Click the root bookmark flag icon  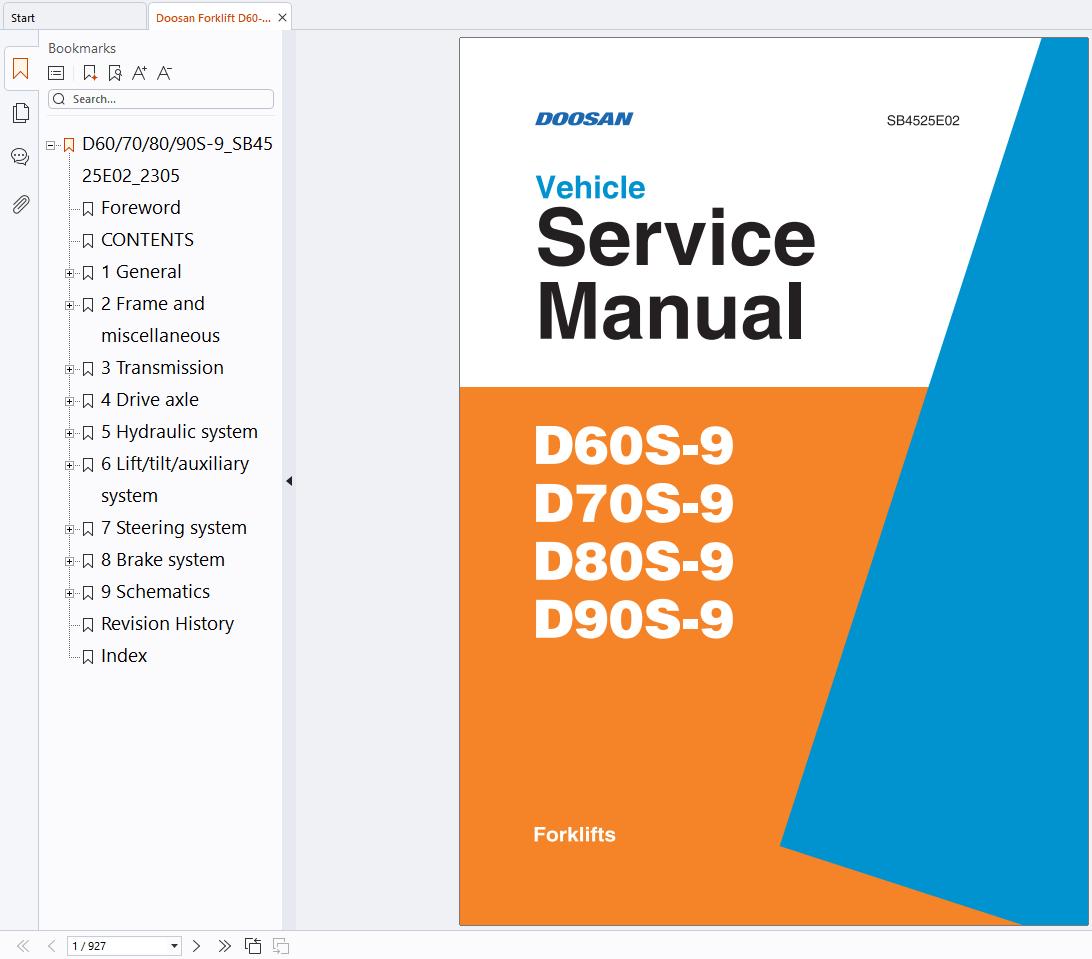69,145
